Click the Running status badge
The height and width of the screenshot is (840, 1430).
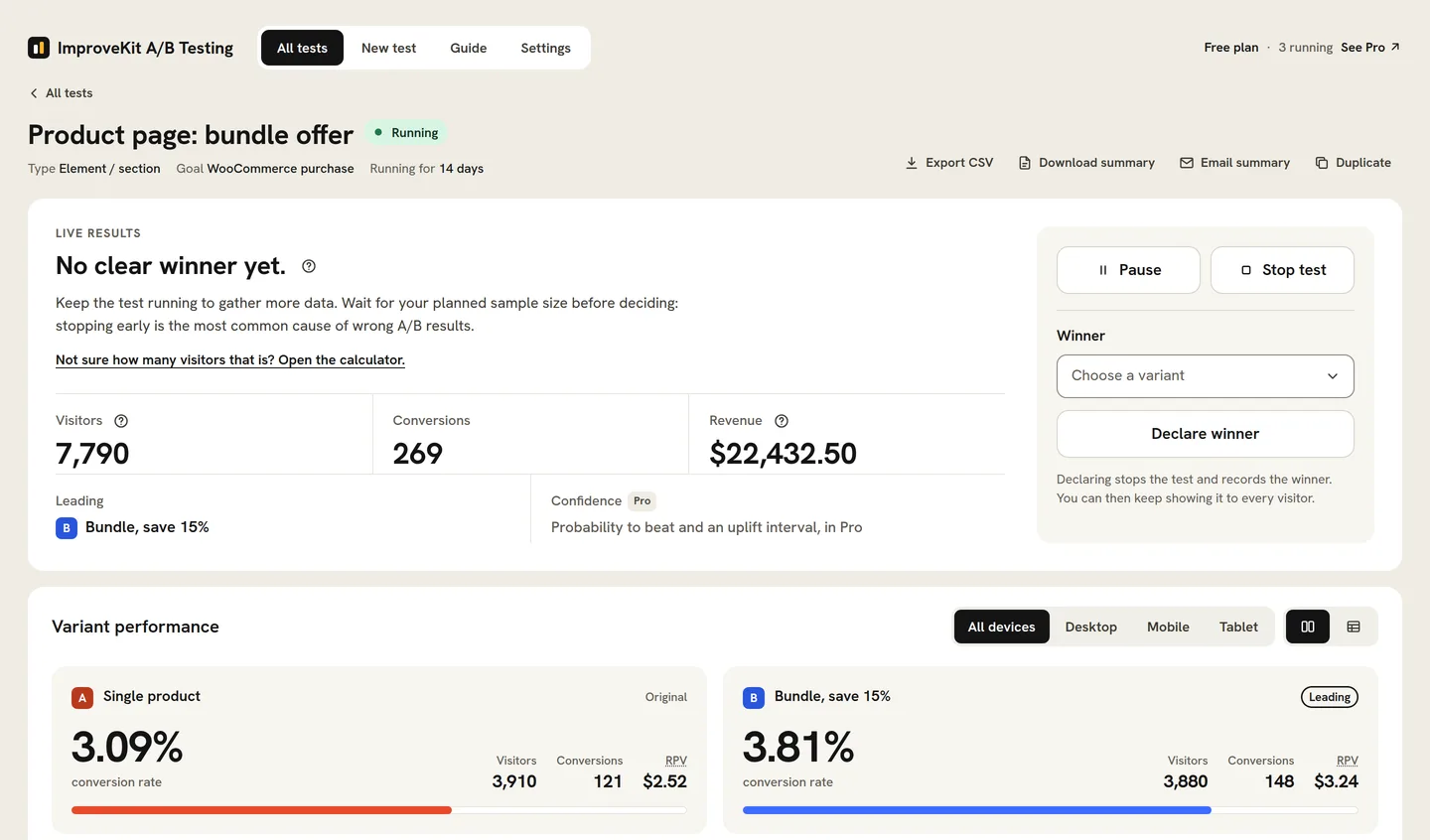click(x=407, y=133)
